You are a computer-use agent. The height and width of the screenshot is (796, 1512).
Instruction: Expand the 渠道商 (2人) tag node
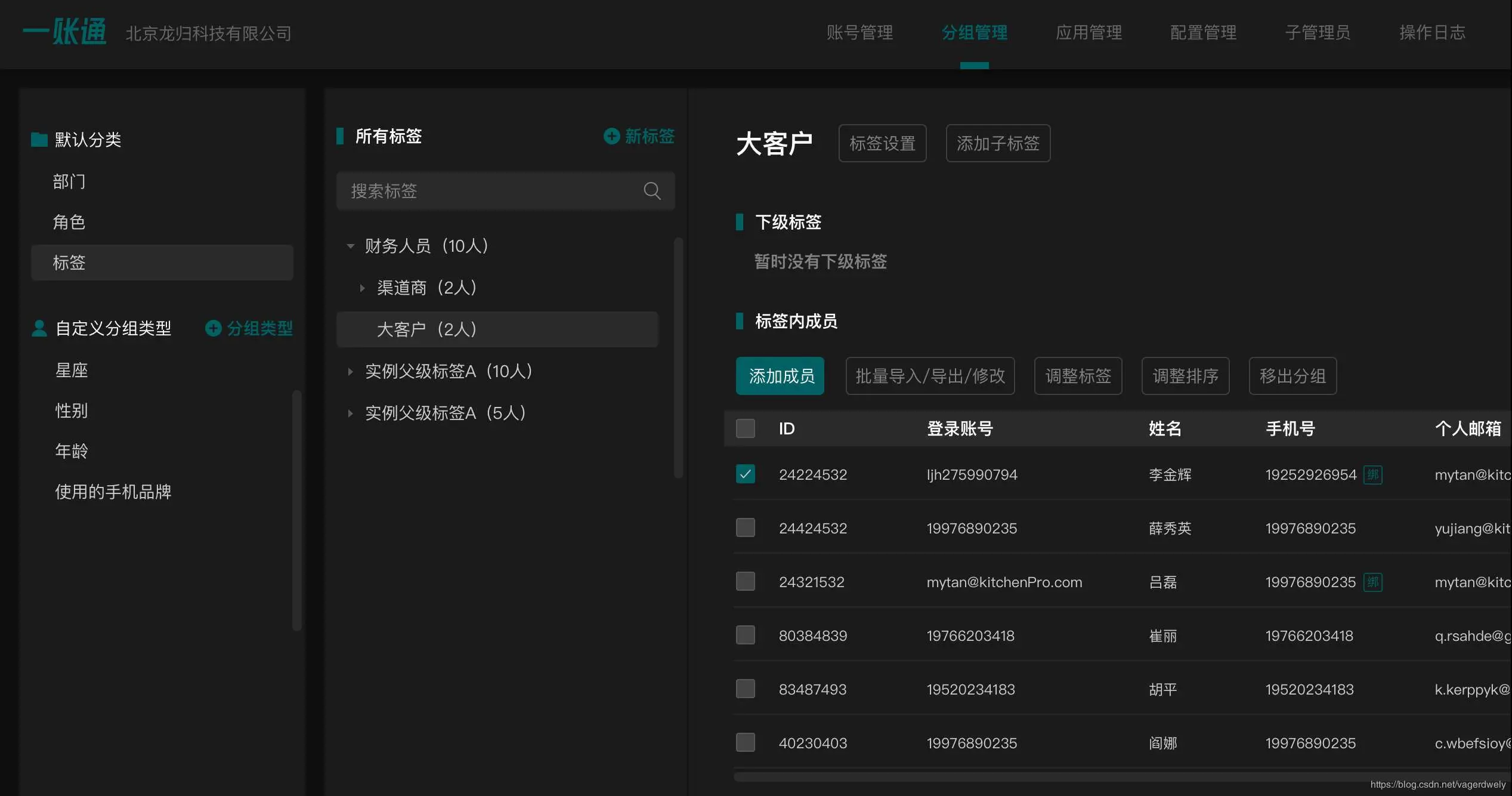362,288
